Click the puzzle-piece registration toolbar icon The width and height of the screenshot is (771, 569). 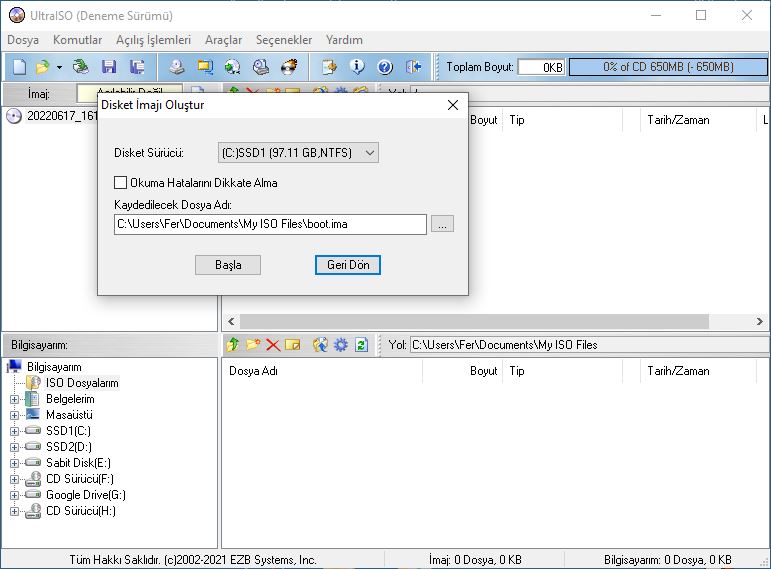pos(329,66)
